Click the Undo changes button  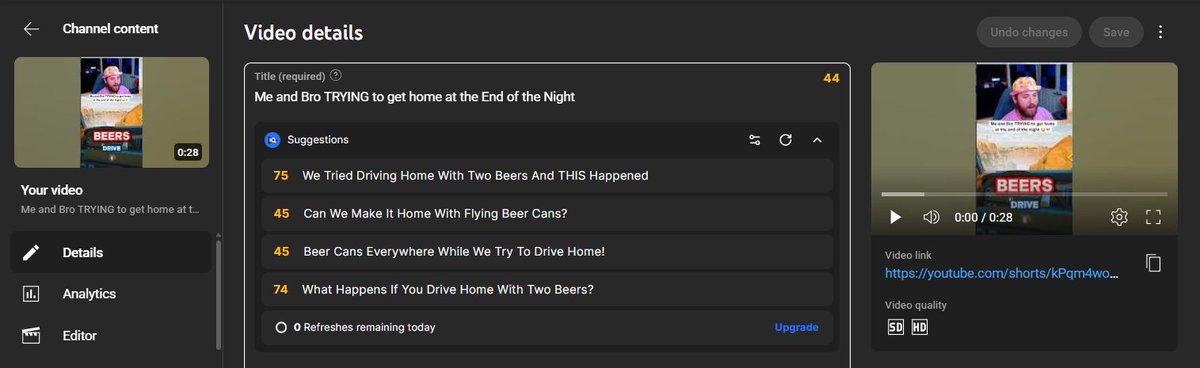(1029, 32)
